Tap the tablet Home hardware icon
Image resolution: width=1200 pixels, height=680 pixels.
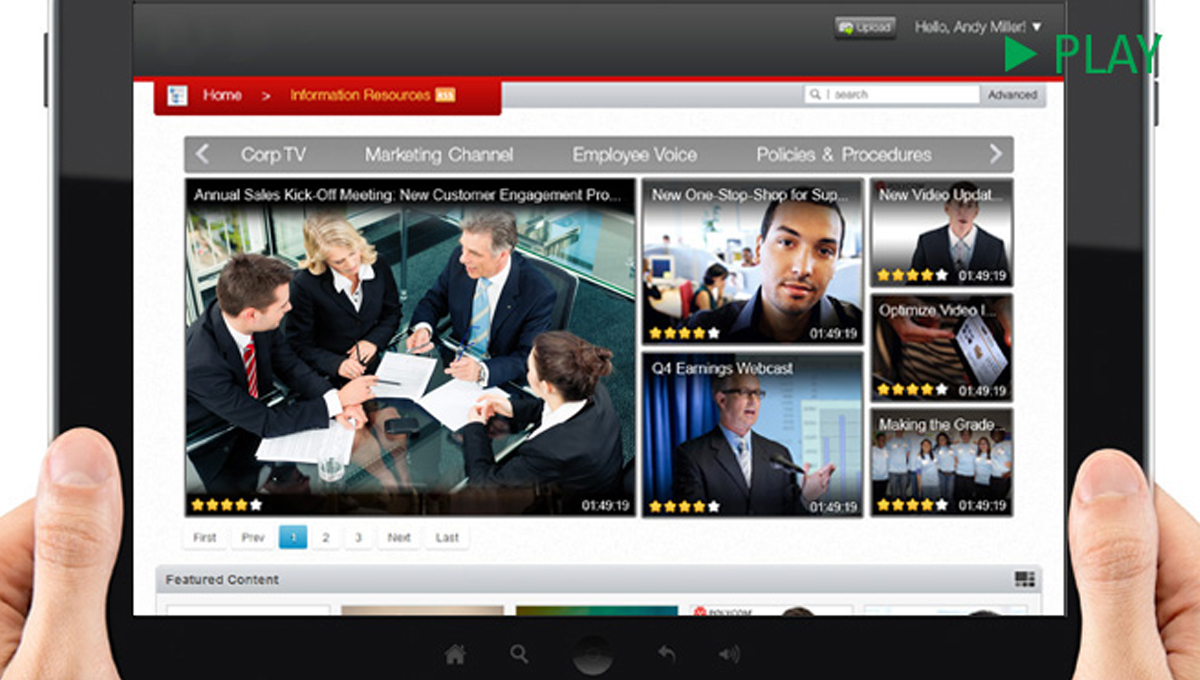pos(455,655)
